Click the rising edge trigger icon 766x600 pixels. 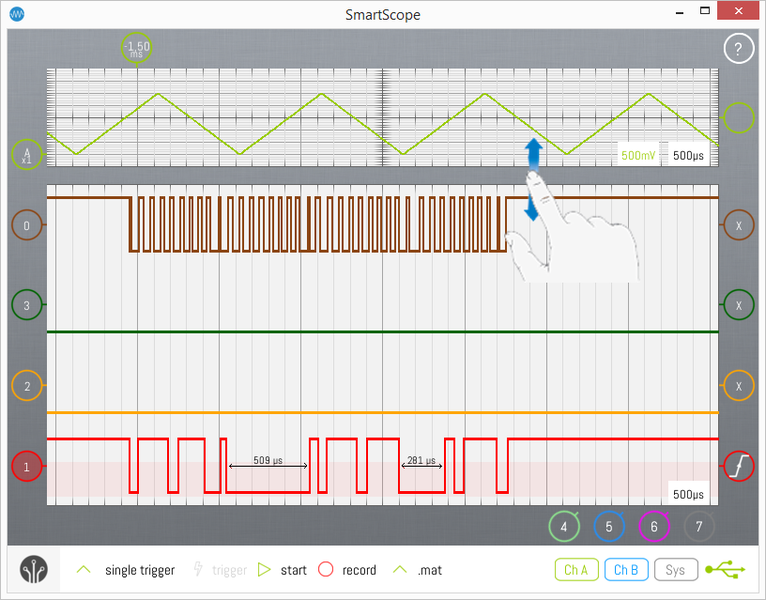point(738,466)
